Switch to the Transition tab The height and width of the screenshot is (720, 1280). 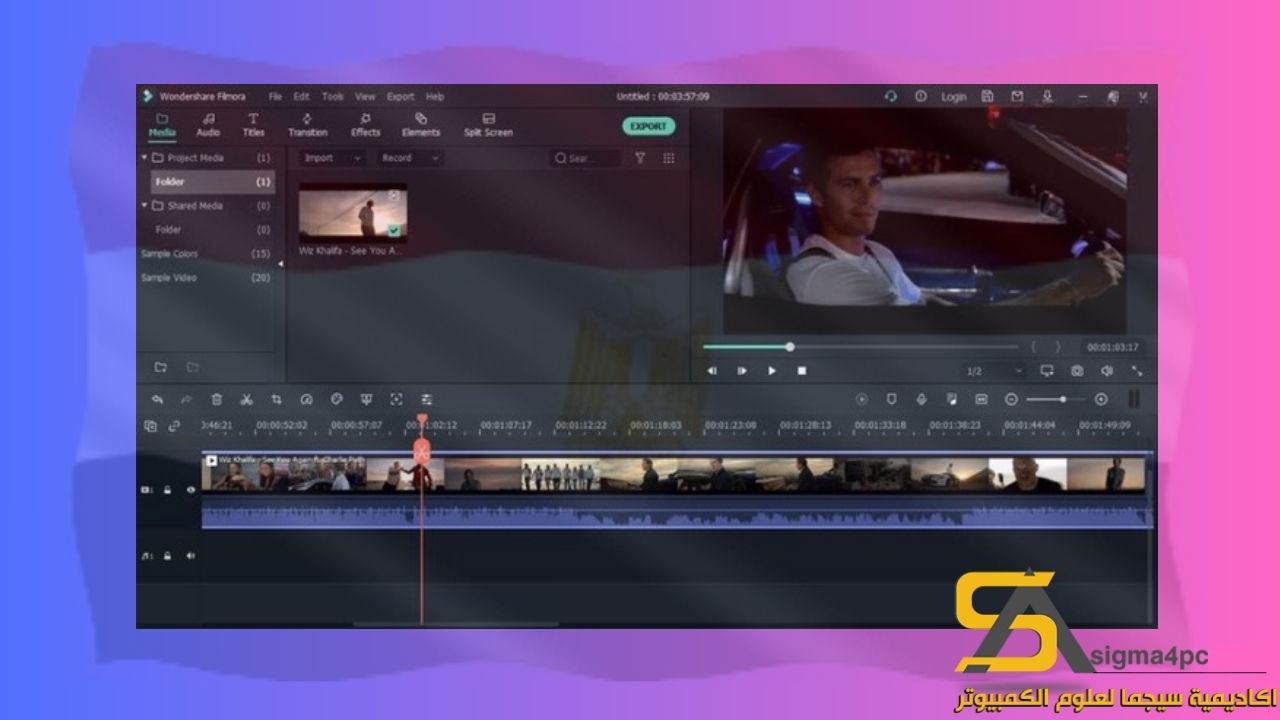tap(307, 124)
